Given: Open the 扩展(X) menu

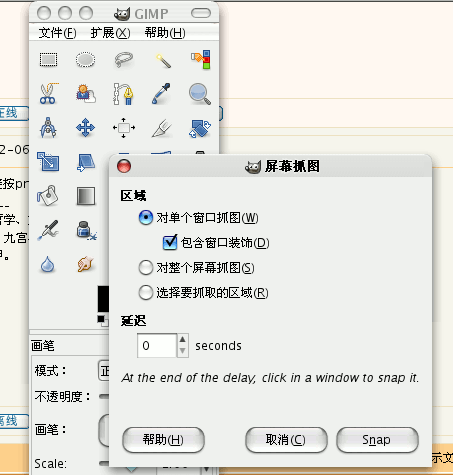Looking at the screenshot, I should (x=110, y=33).
